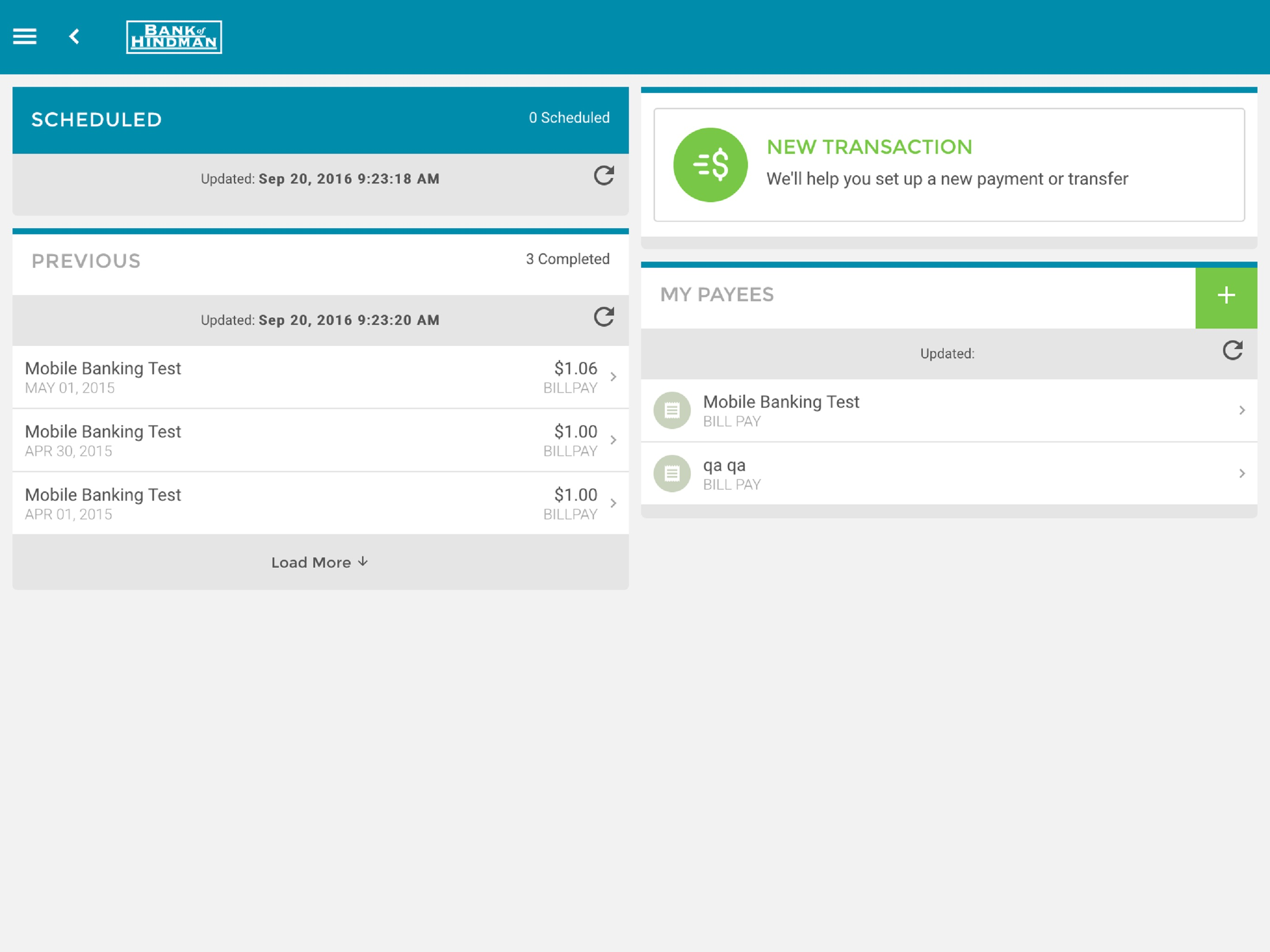Screen dimensions: 1270x952
Task: Select Mobile Banking Test Apr 30, 2015 transaction
Action: 320,440
